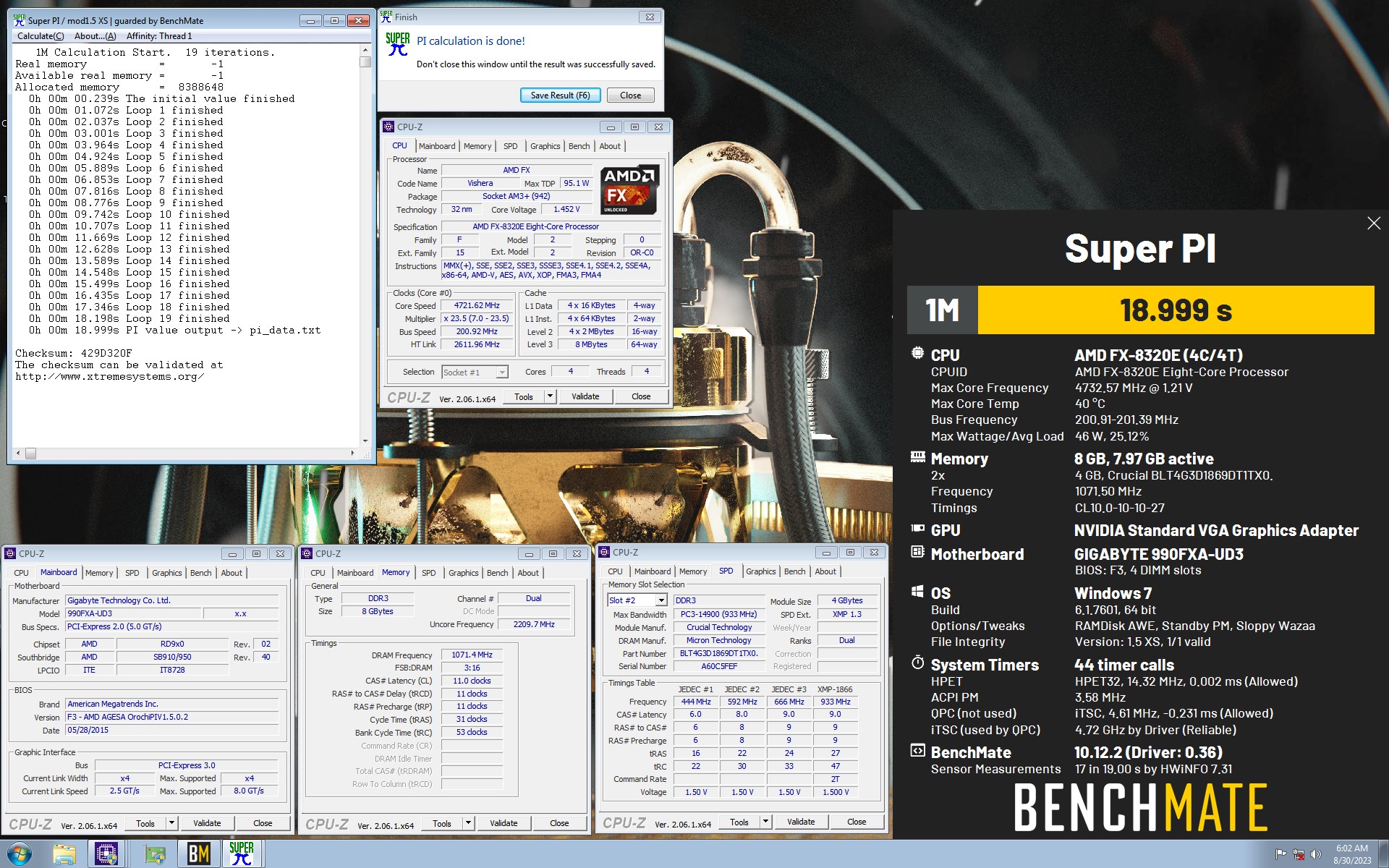1389x868 pixels.
Task: Open the disconnected network tray icon
Action: pos(1299,854)
